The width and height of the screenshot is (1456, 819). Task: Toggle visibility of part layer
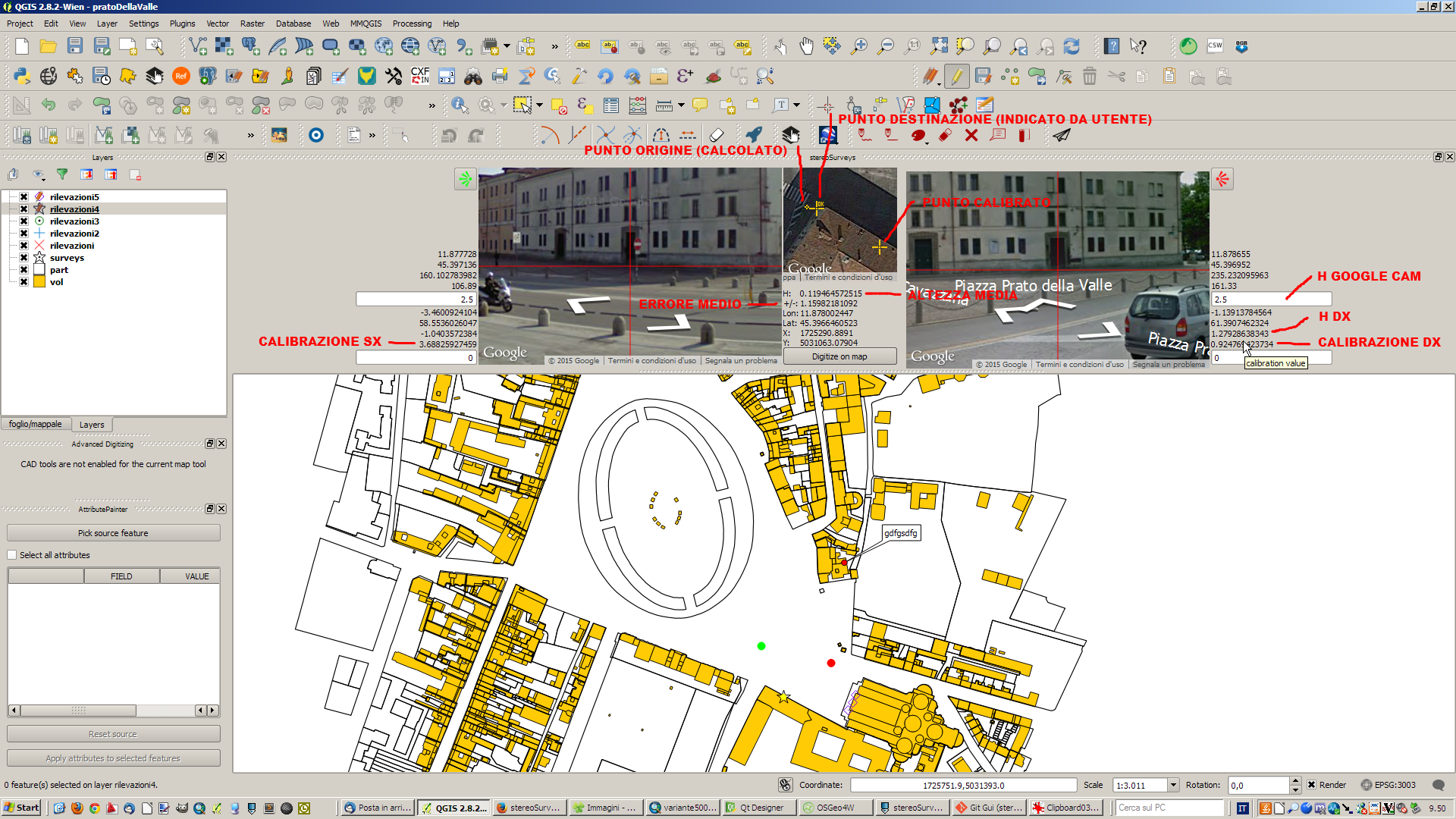tap(24, 269)
